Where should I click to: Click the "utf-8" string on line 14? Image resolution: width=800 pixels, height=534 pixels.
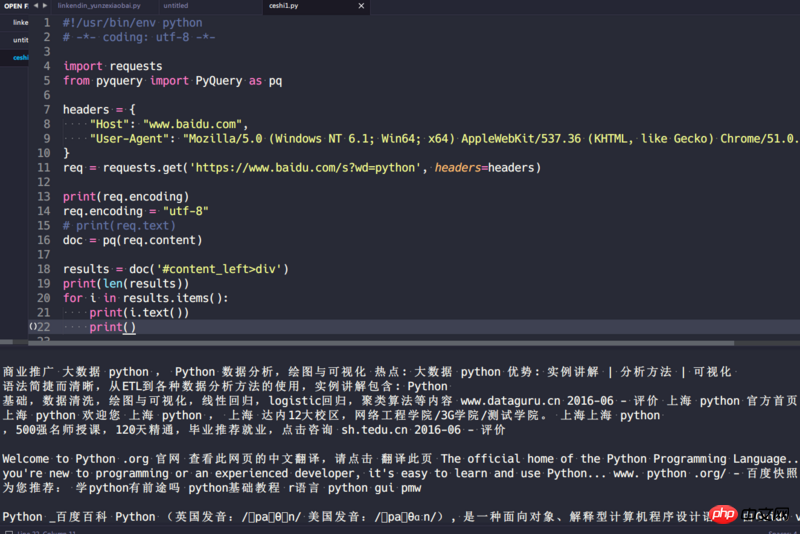(186, 211)
